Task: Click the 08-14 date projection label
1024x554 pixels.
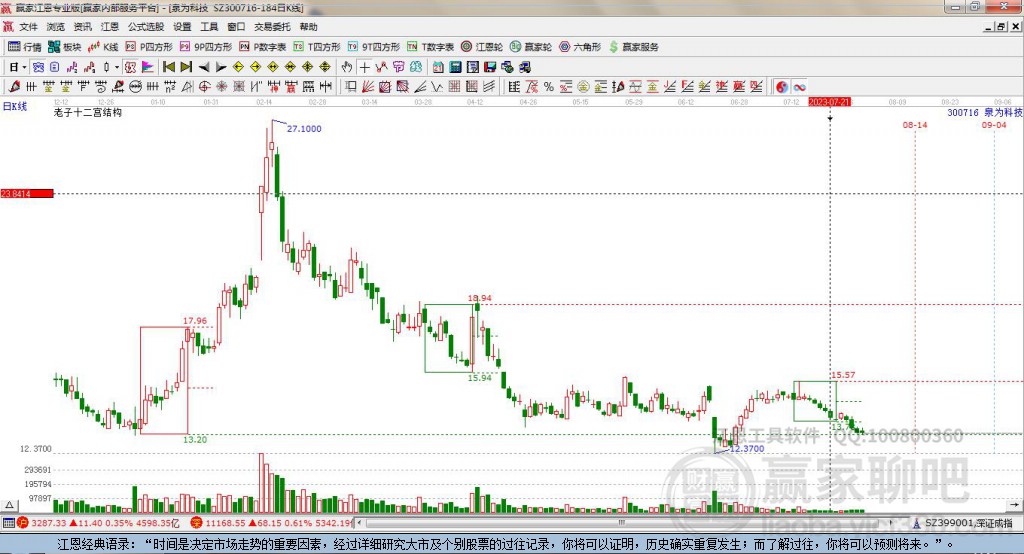Action: (914, 125)
